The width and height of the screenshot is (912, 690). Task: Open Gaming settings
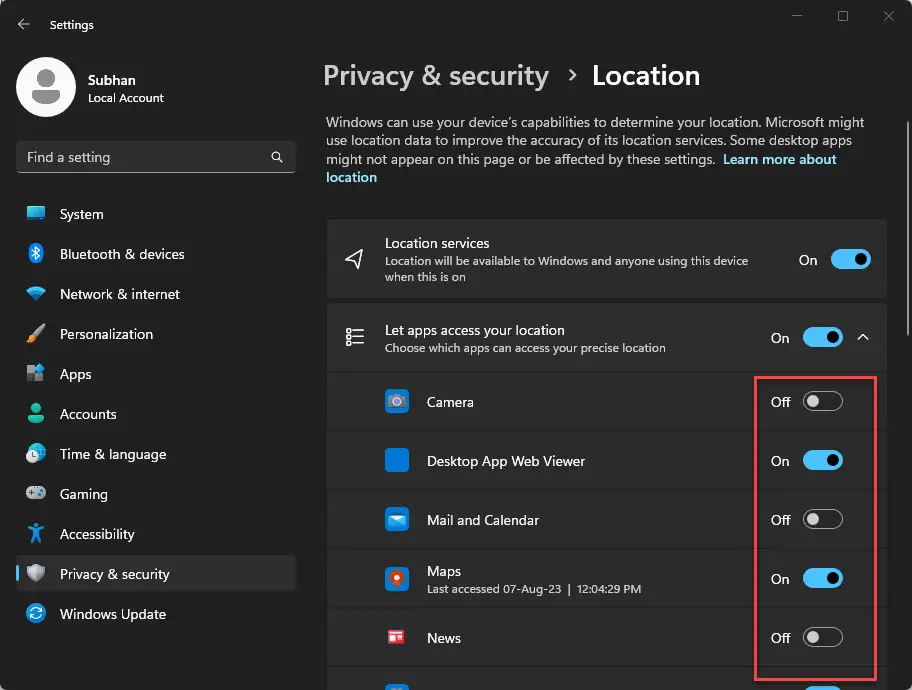point(156,494)
